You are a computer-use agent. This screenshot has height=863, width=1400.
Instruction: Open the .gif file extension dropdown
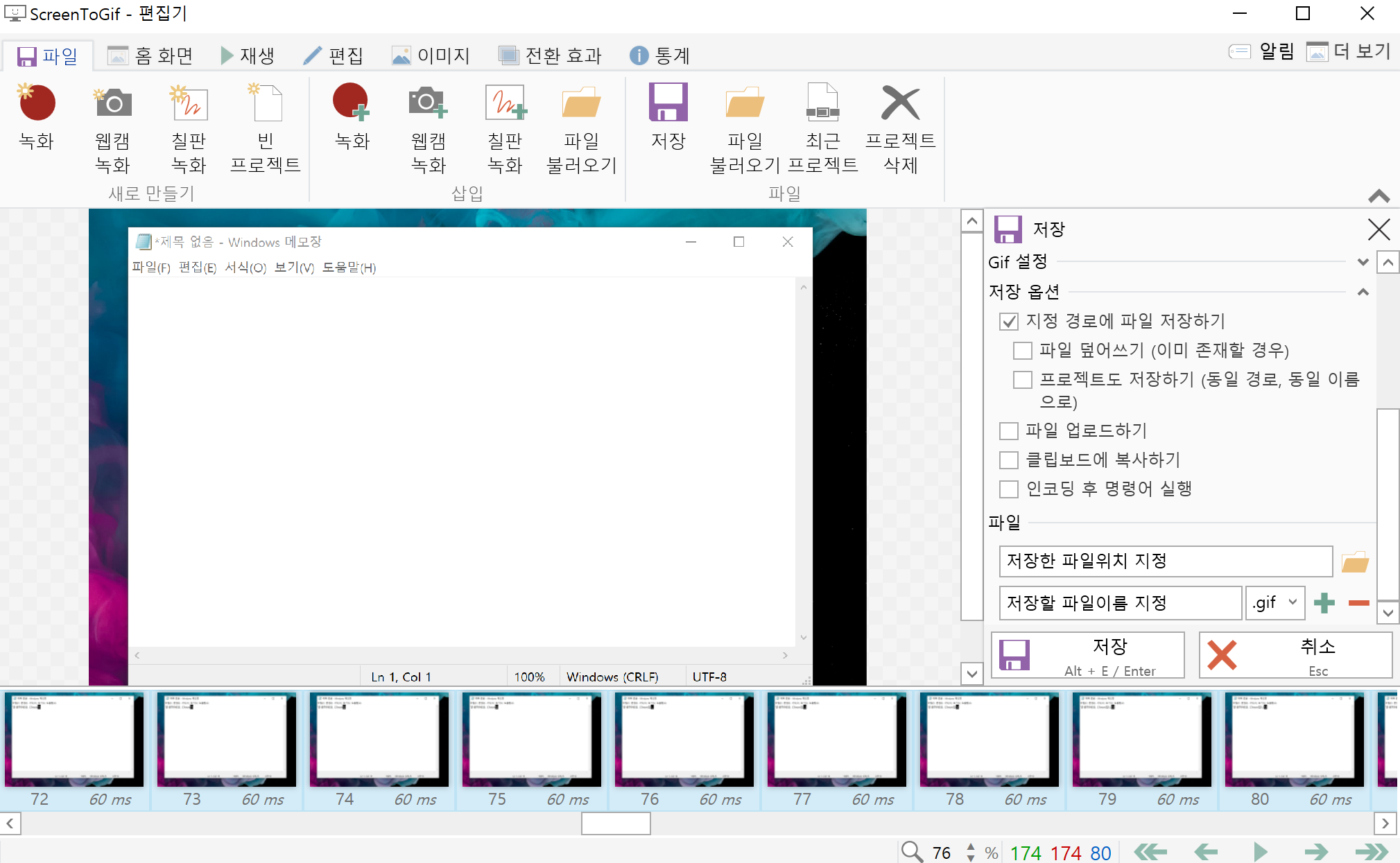[x=1275, y=603]
